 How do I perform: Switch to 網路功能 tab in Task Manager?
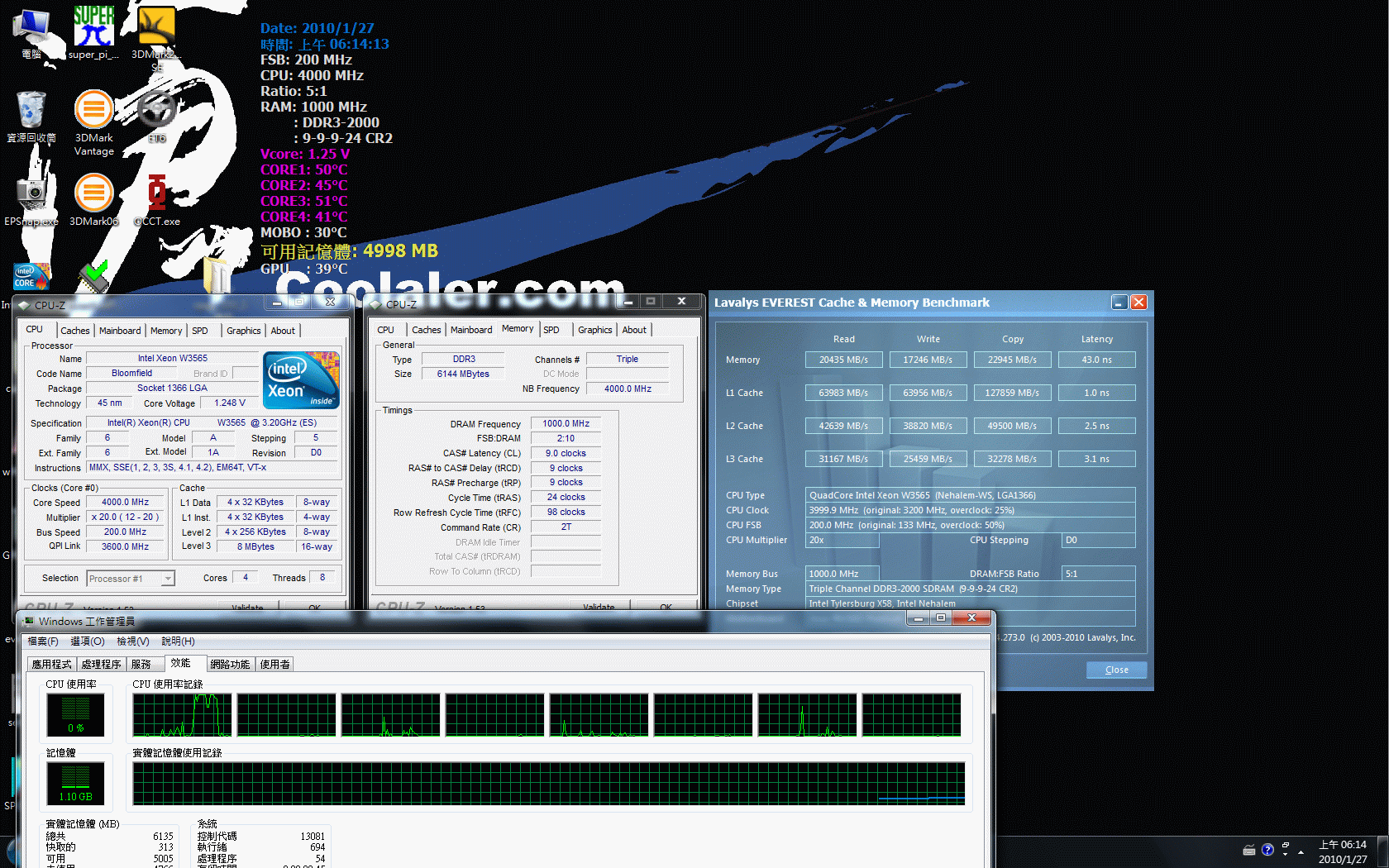click(230, 665)
